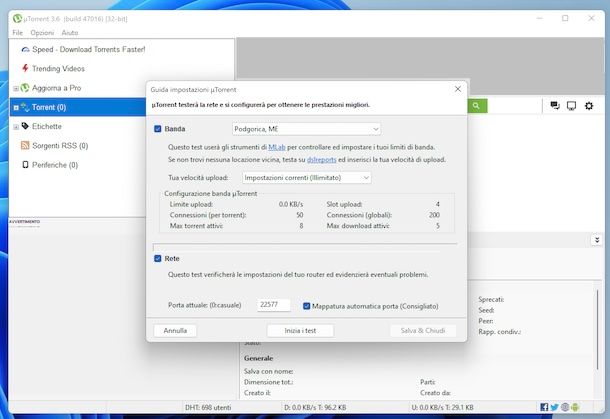Click the green search icon button

[x=477, y=106]
